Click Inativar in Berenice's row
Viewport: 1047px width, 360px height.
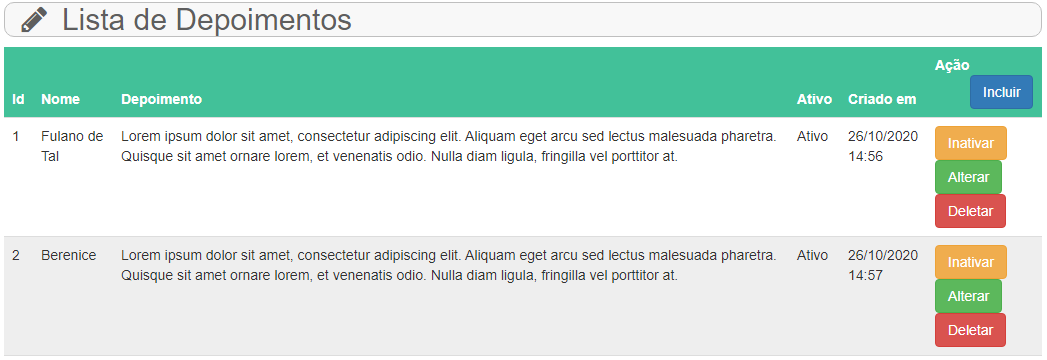(971, 262)
